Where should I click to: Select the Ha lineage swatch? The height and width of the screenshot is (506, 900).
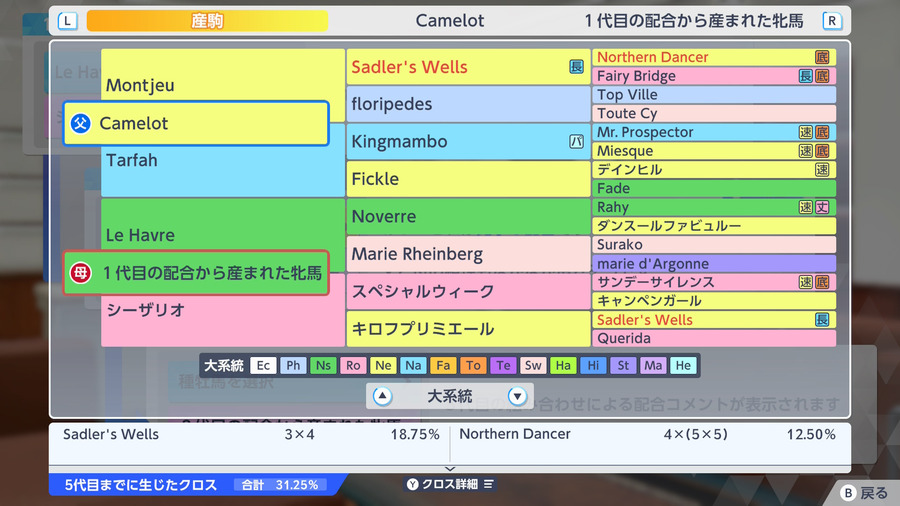(x=563, y=365)
